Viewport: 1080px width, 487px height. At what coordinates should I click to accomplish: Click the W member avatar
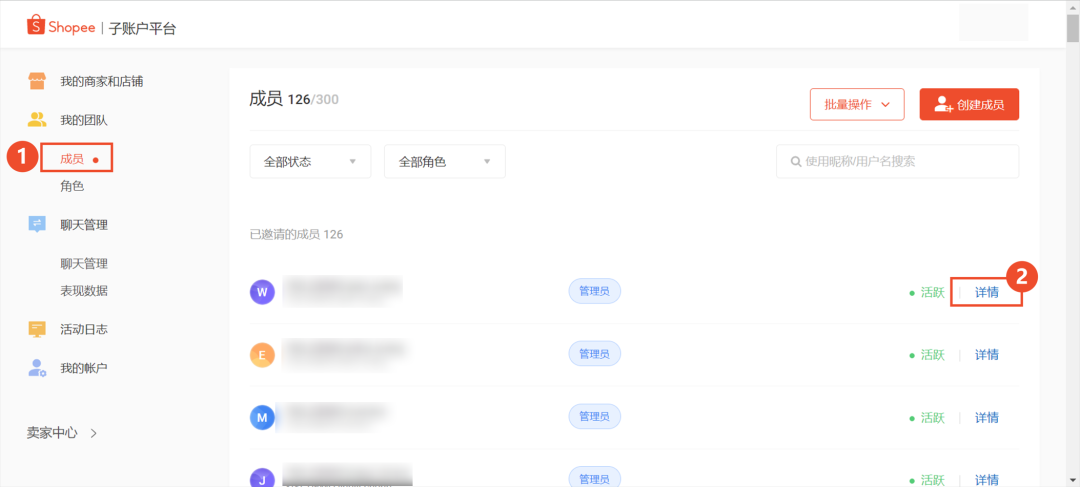tap(262, 292)
